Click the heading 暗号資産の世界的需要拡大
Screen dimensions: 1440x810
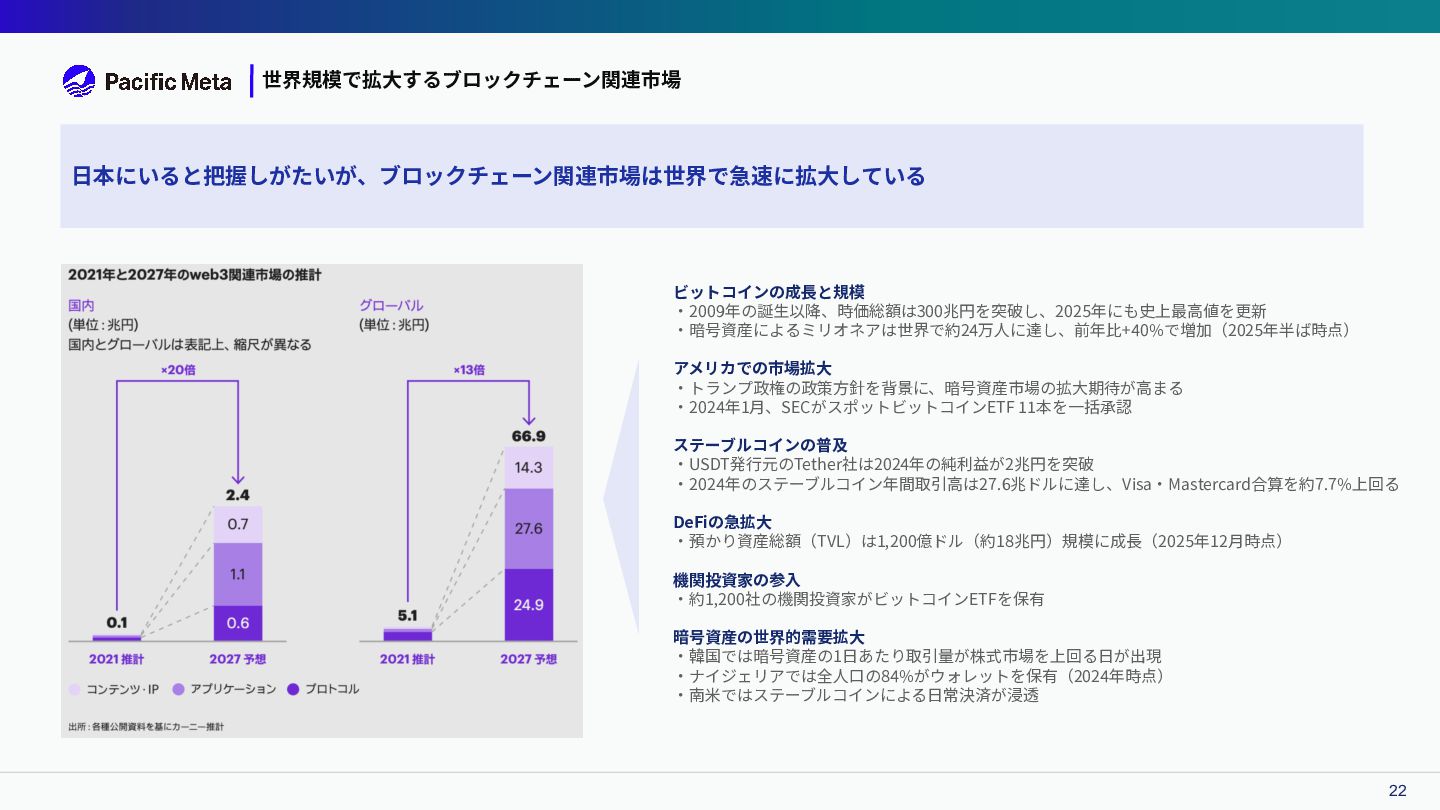769,637
